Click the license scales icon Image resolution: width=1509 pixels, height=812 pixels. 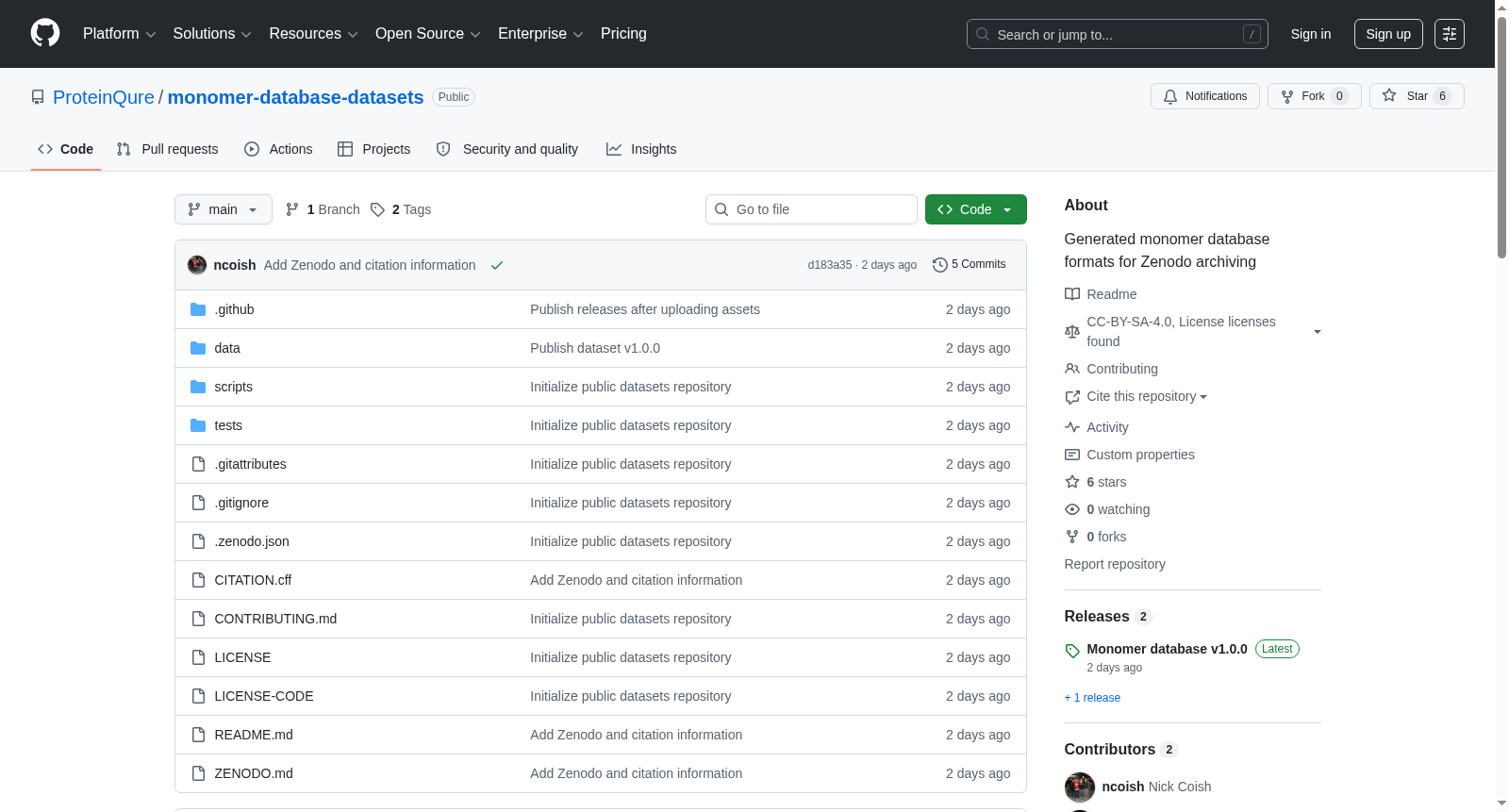[1072, 332]
